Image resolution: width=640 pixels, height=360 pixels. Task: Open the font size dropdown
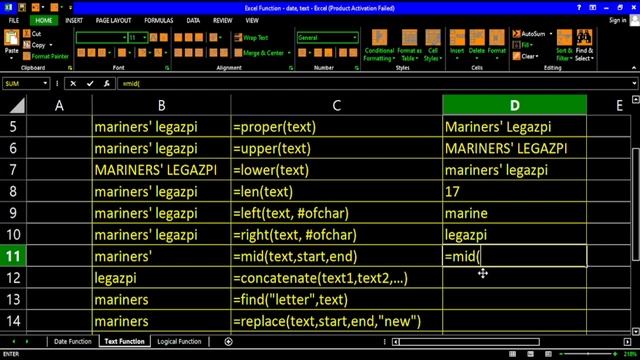[x=144, y=38]
